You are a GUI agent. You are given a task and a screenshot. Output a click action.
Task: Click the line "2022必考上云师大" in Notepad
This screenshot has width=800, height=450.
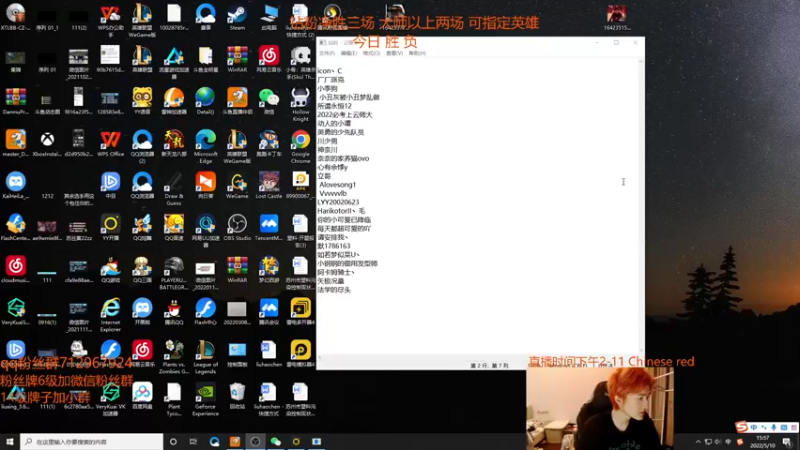point(345,115)
